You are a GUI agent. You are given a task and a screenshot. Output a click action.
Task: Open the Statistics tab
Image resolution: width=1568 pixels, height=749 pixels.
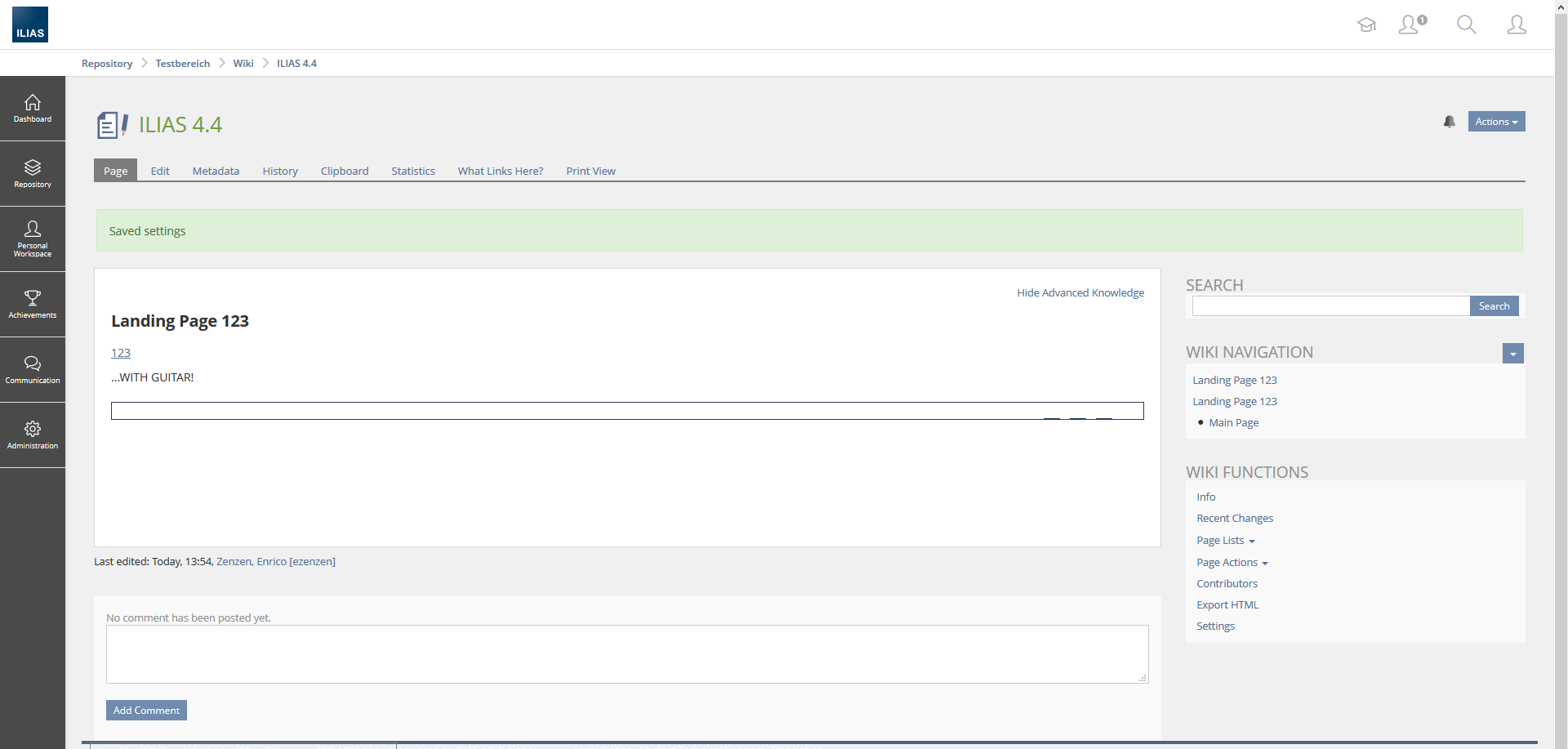point(413,171)
